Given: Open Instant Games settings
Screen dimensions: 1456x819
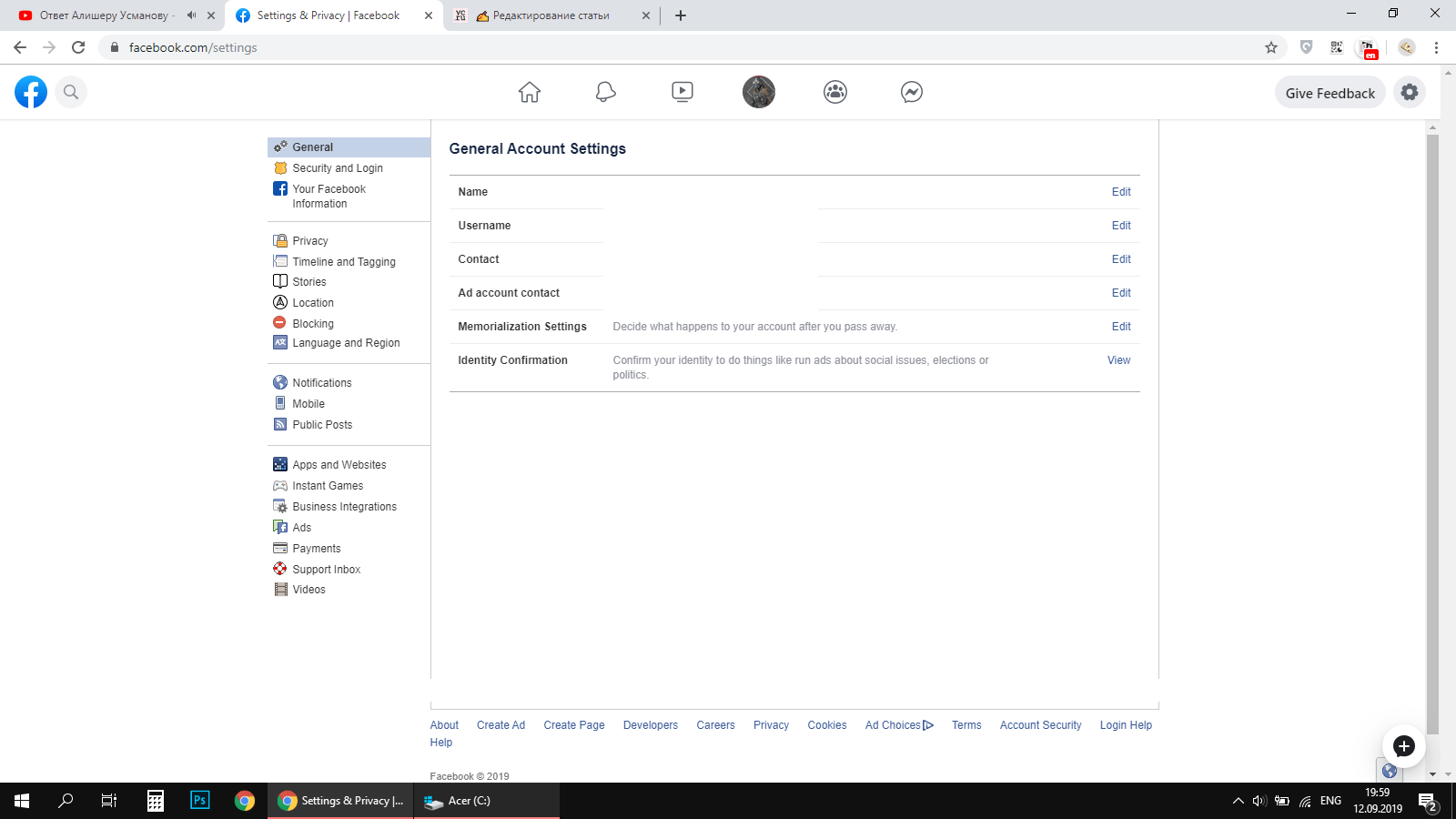Looking at the screenshot, I should [327, 486].
